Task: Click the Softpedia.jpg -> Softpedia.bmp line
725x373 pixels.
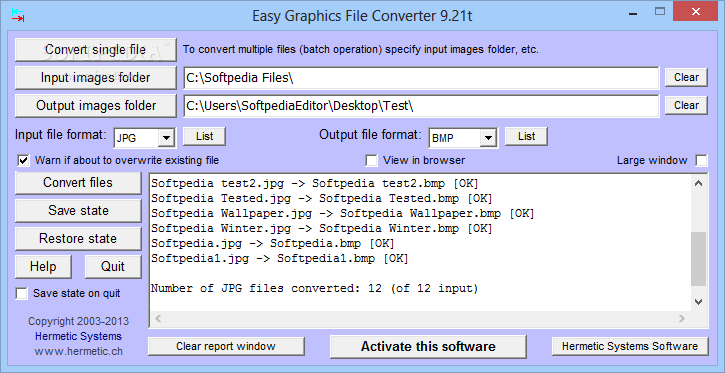Action: tap(272, 244)
